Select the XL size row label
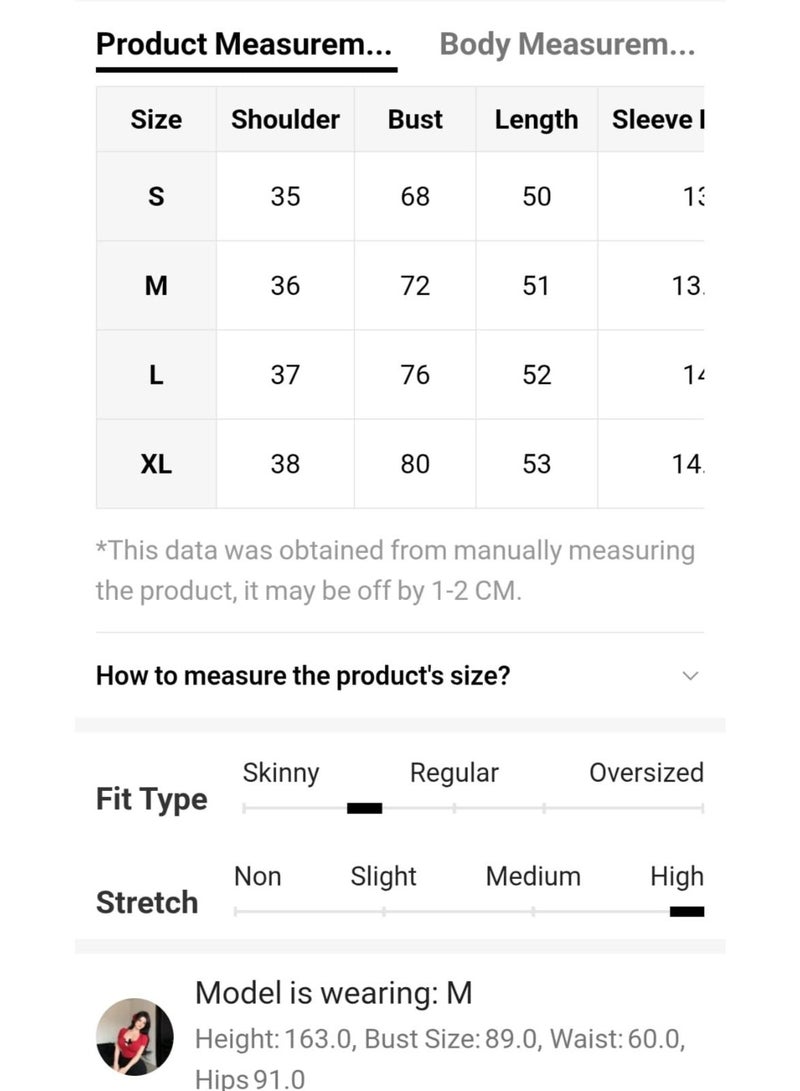The image size is (800, 1091). click(x=156, y=464)
